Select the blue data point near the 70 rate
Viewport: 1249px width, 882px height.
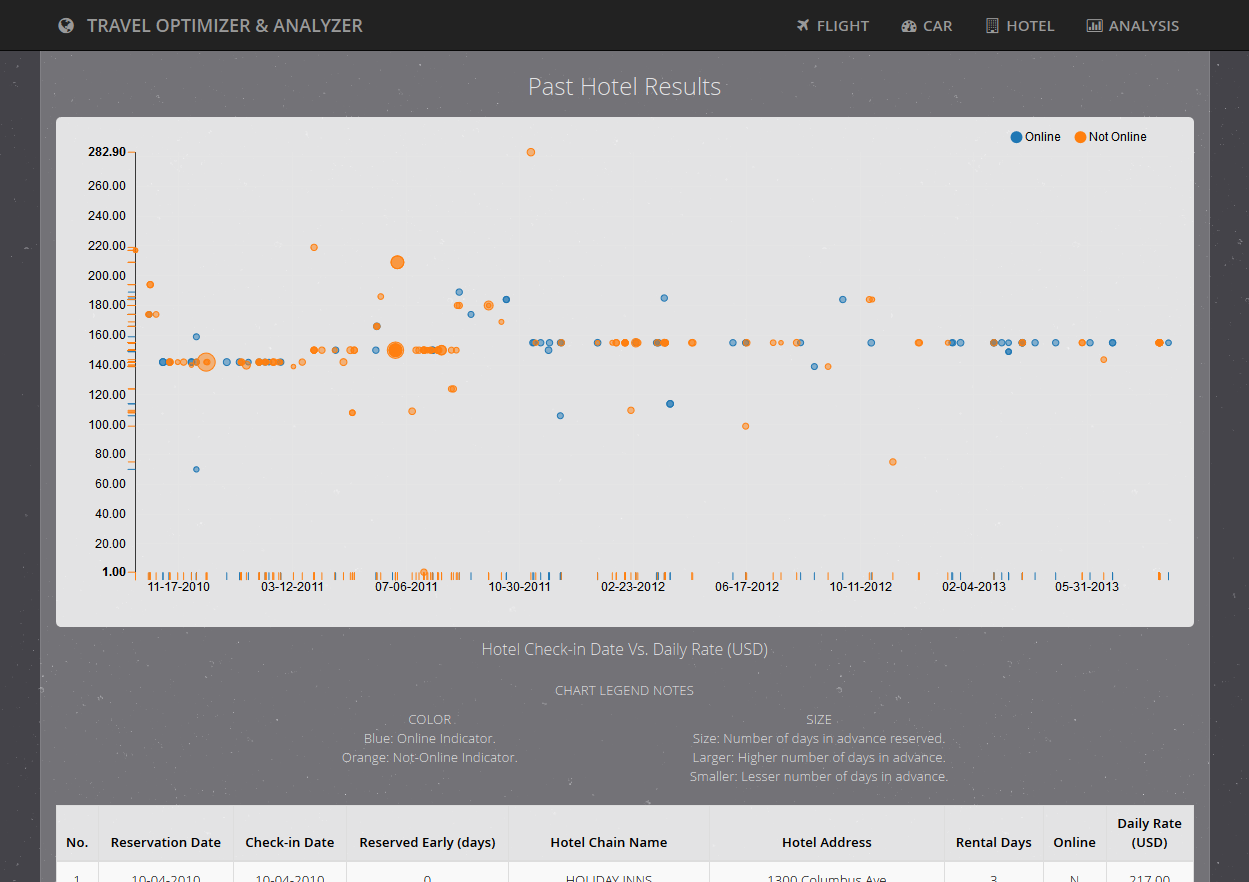click(x=196, y=469)
